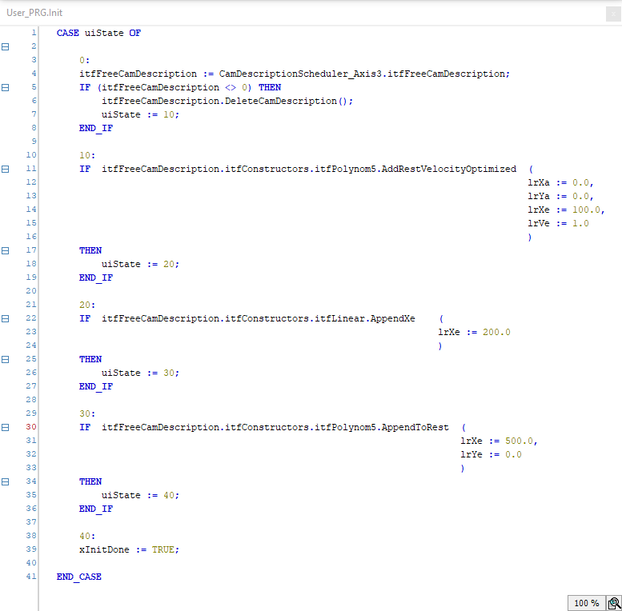The height and width of the screenshot is (611, 622).
Task: Click CamDescriptionScheduler_Axis3 in the assignment line
Action: pyautogui.click(x=287, y=74)
